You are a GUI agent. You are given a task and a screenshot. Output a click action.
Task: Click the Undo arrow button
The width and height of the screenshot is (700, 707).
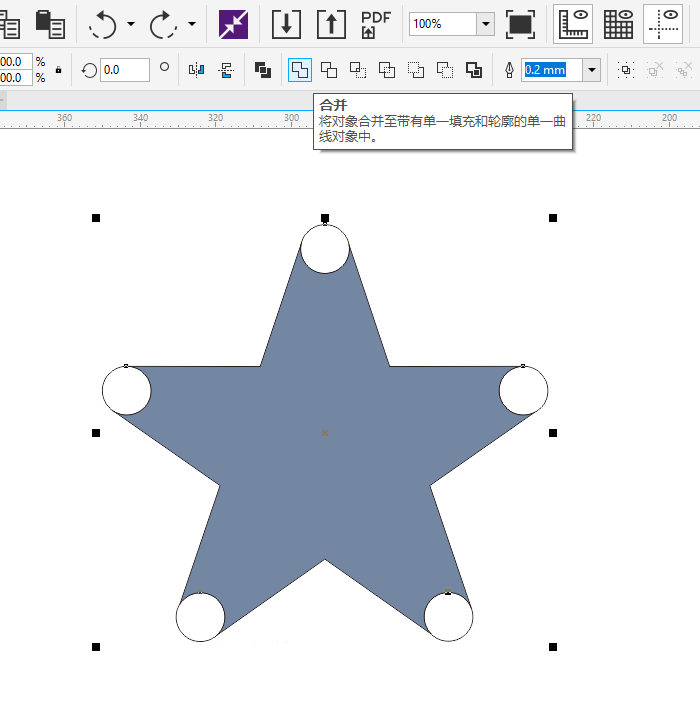coord(103,23)
